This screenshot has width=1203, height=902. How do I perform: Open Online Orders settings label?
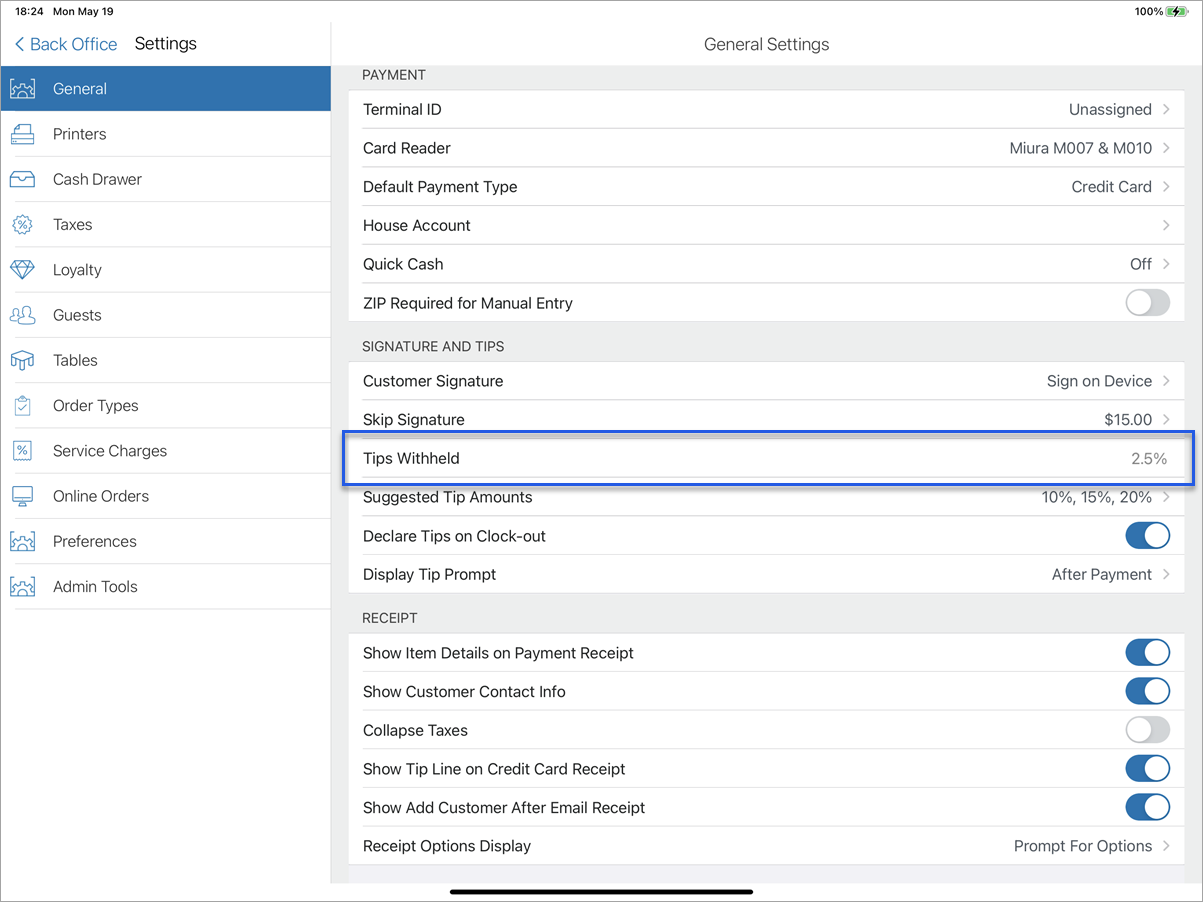tap(101, 496)
